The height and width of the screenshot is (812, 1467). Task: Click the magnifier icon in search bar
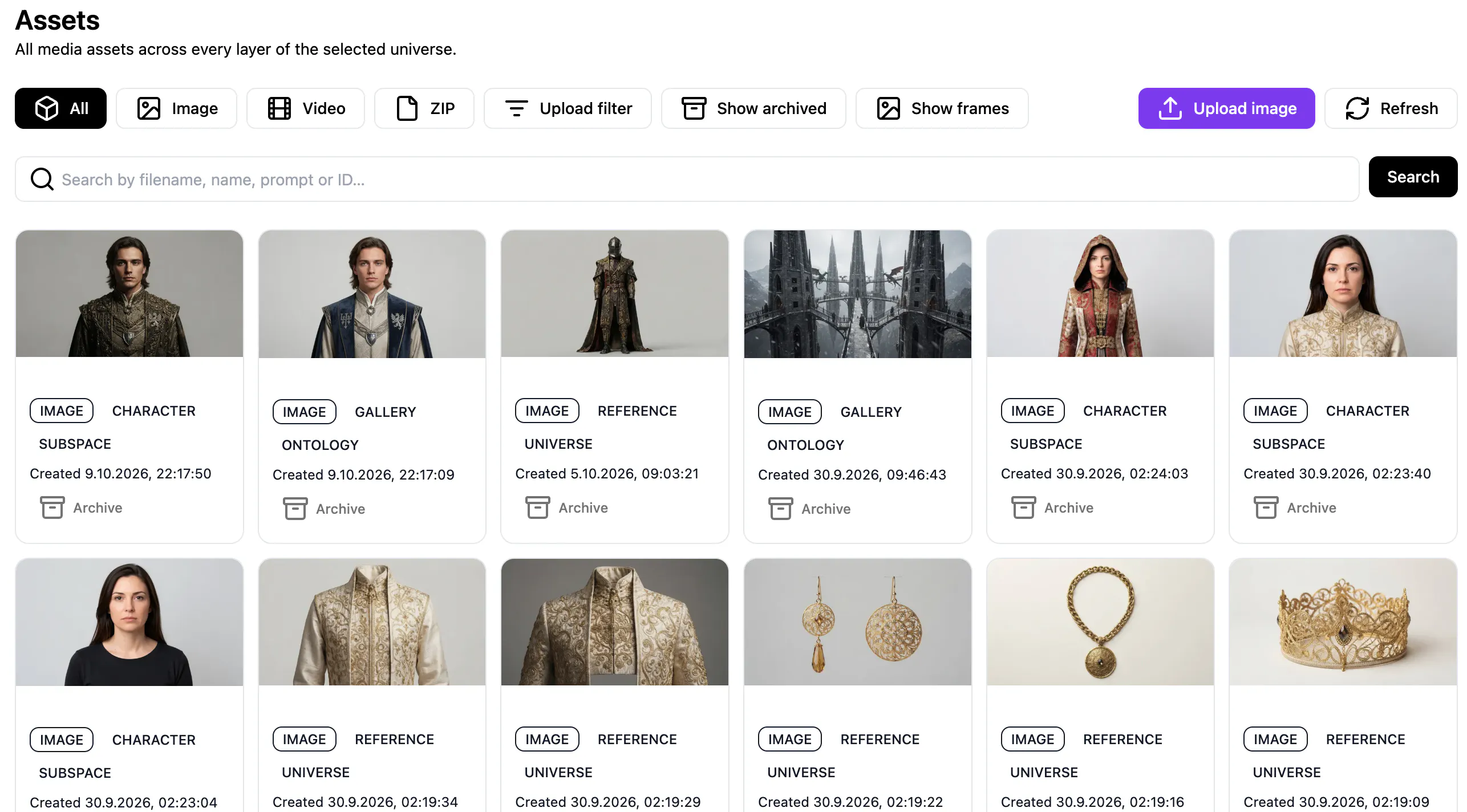pos(42,180)
